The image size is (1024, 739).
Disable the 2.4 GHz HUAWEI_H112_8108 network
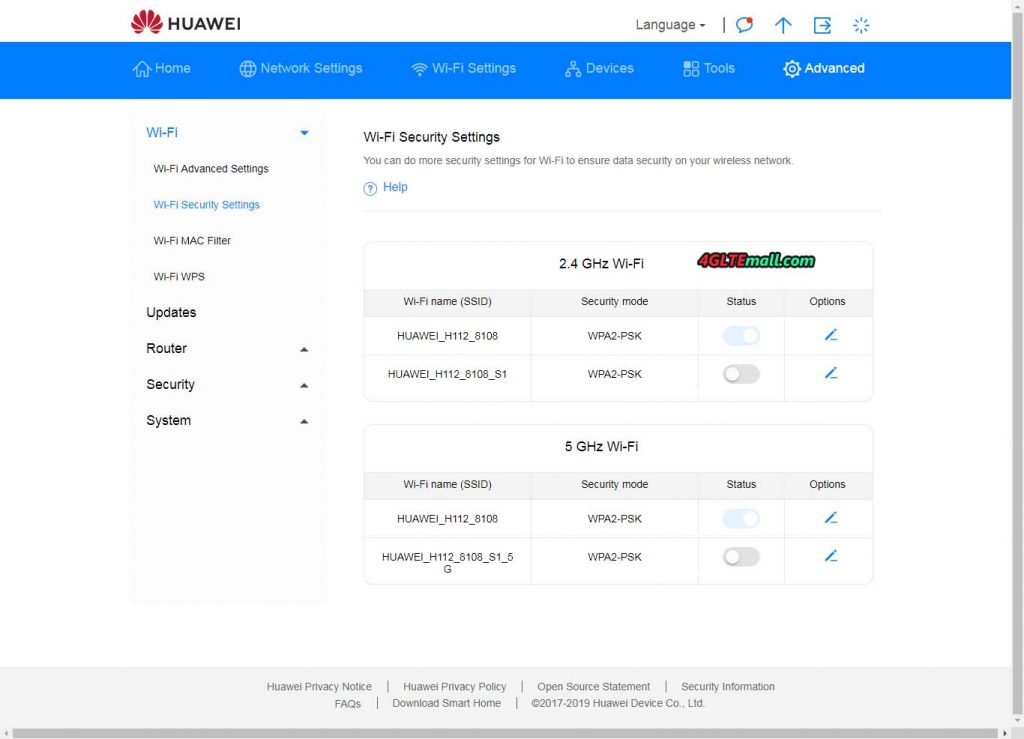coord(740,336)
